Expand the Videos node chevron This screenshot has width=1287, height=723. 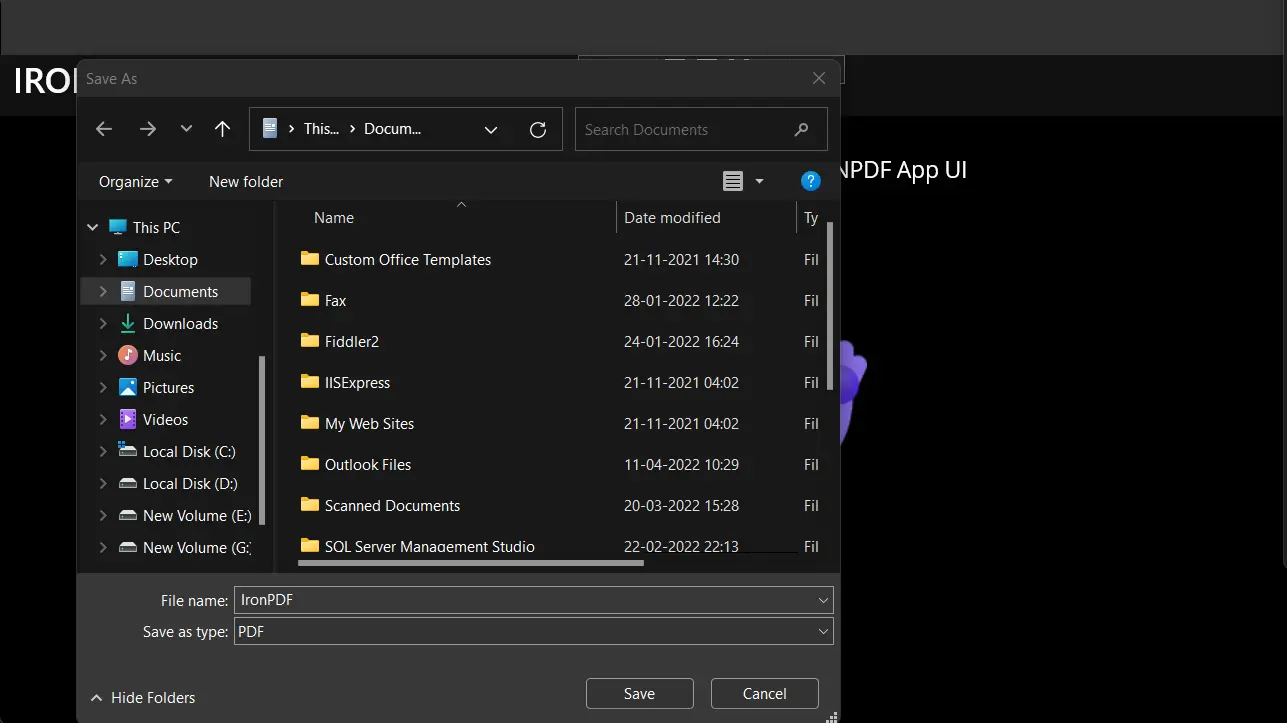(x=103, y=419)
